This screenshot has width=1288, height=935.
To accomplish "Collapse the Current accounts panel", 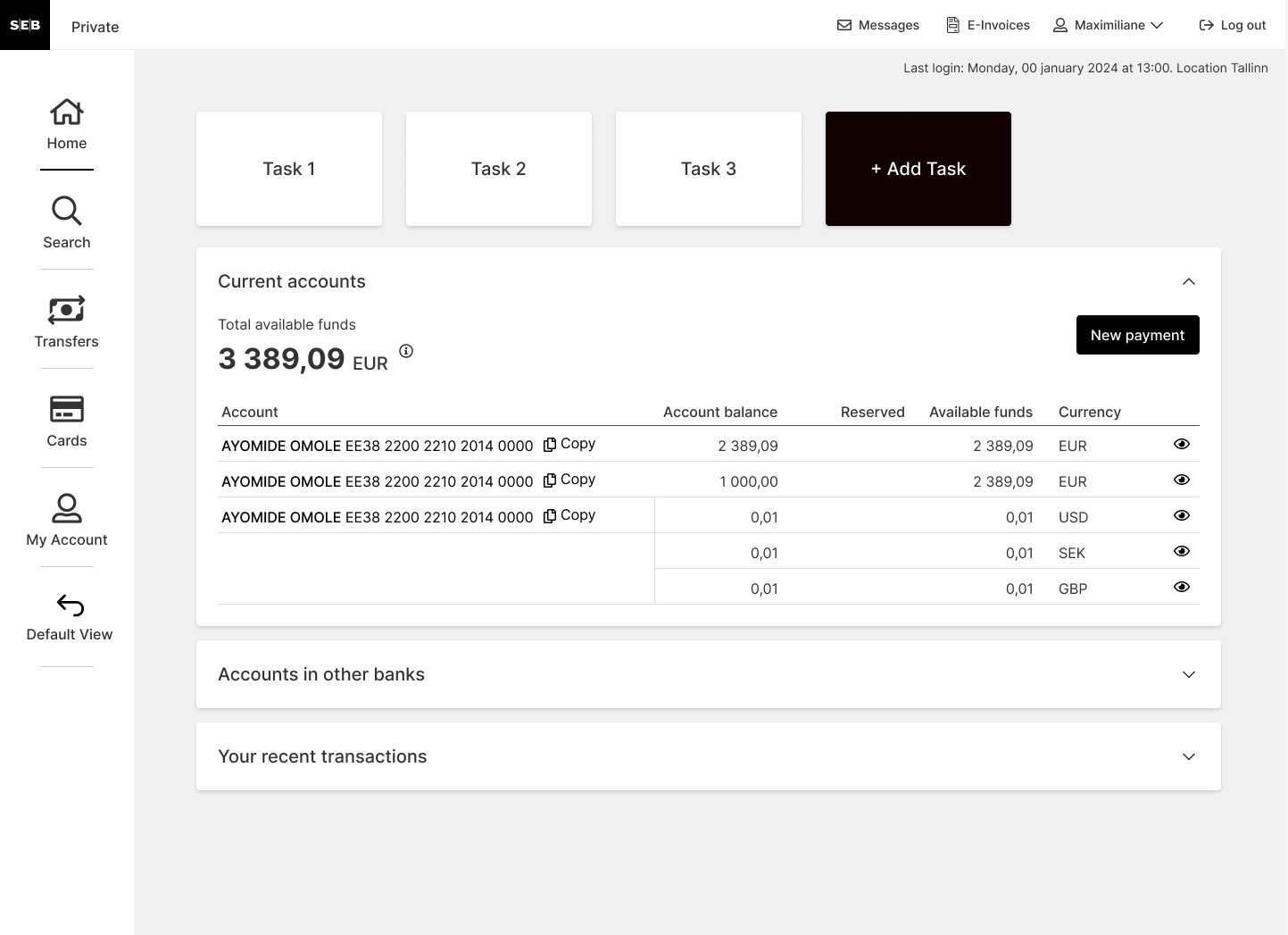I will 1189,281.
